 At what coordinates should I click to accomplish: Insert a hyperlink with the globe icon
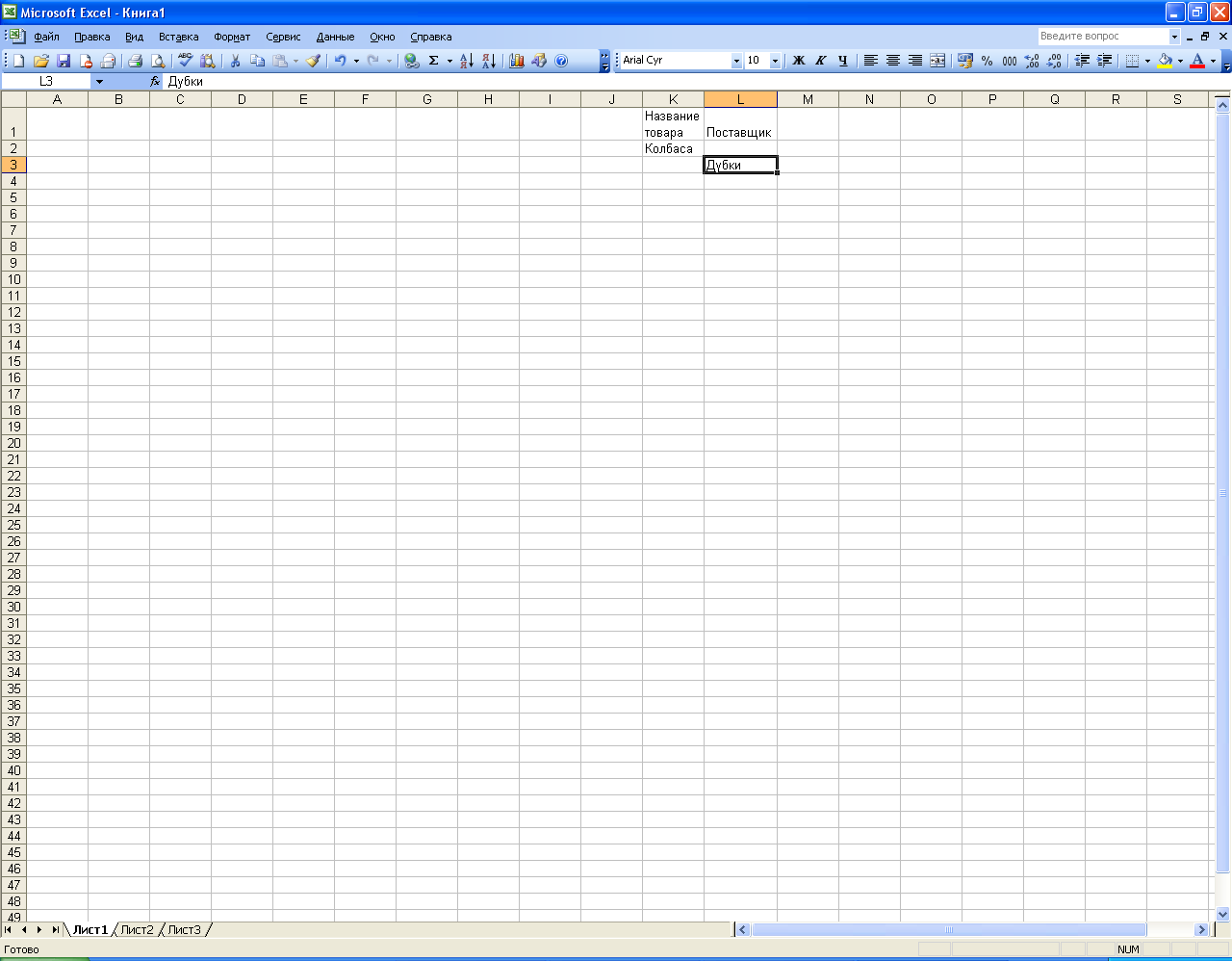(412, 61)
